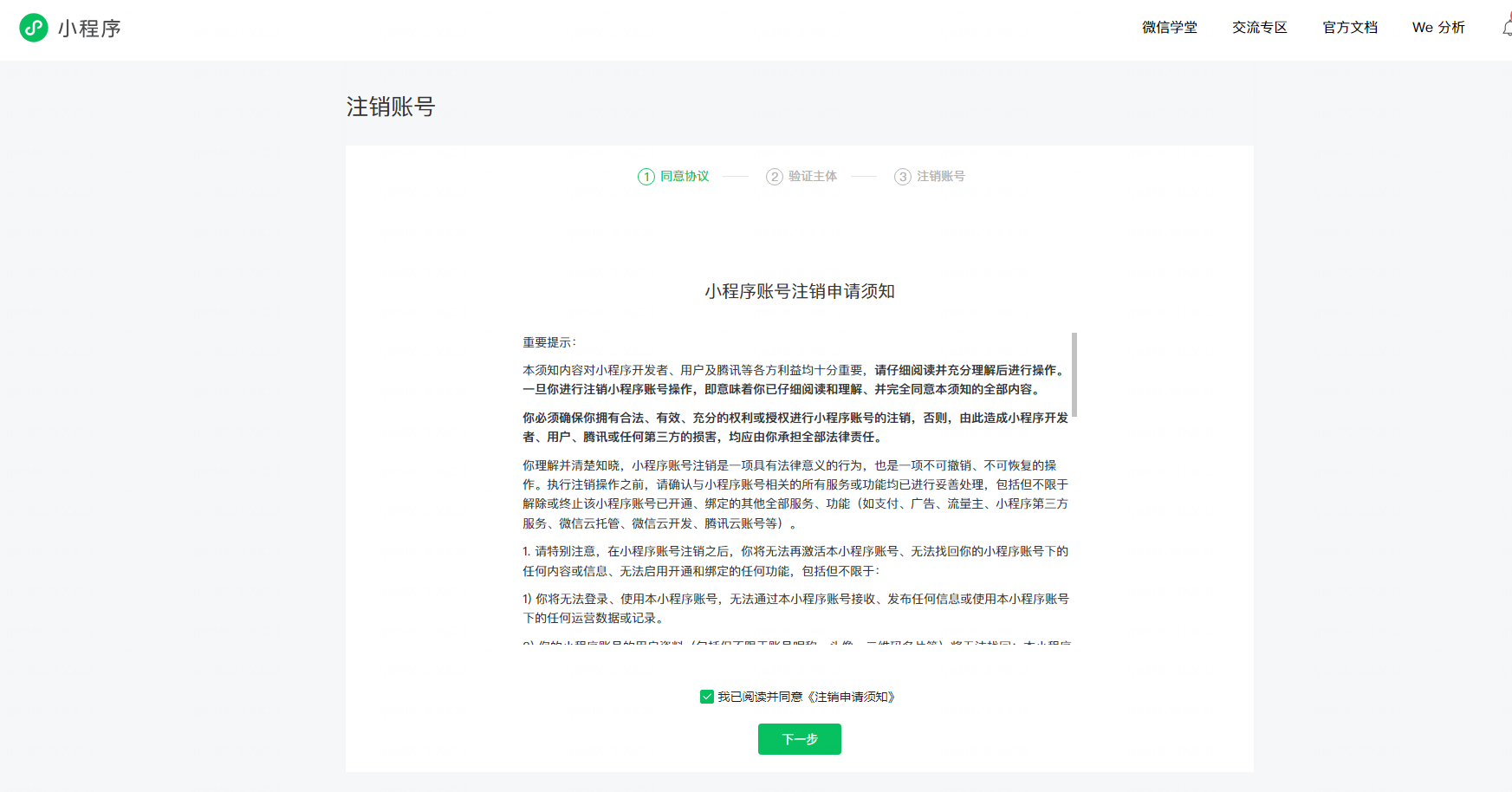Click paragraph starting 你必须确保你拥有合法
This screenshot has width=1512, height=792.
(795, 427)
